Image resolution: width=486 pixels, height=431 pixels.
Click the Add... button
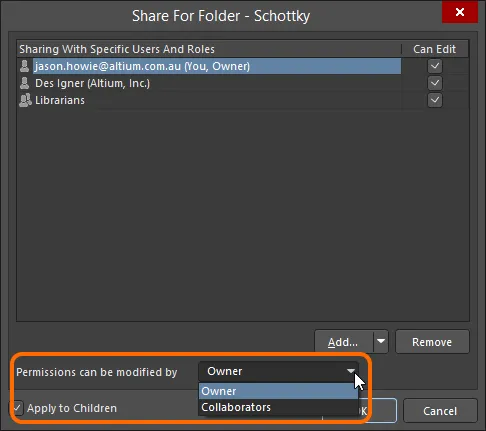coord(343,342)
